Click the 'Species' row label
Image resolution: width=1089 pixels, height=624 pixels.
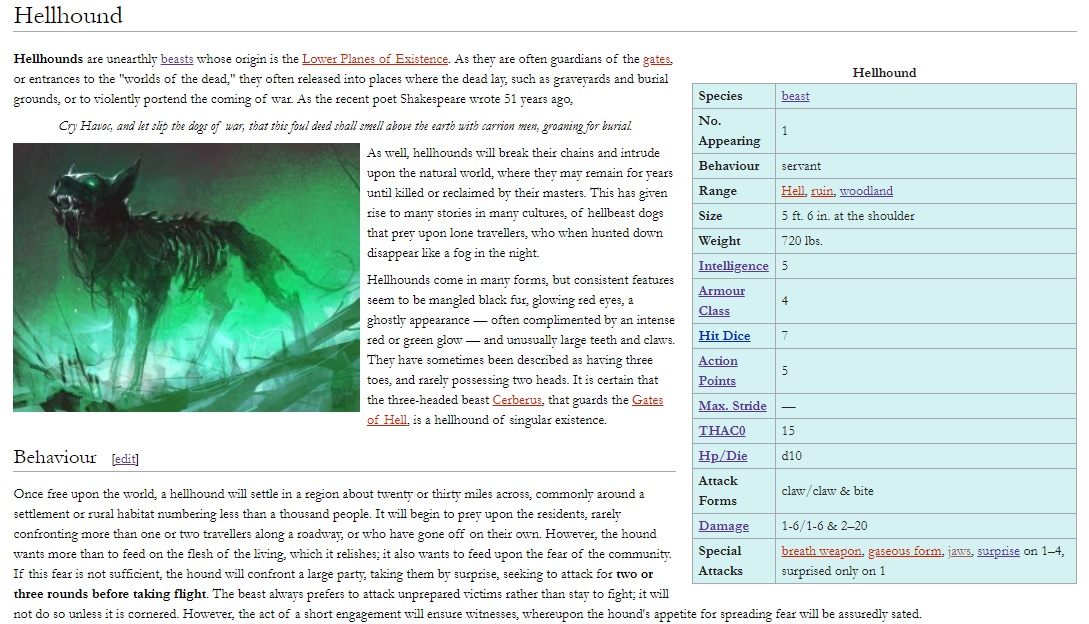click(x=720, y=96)
